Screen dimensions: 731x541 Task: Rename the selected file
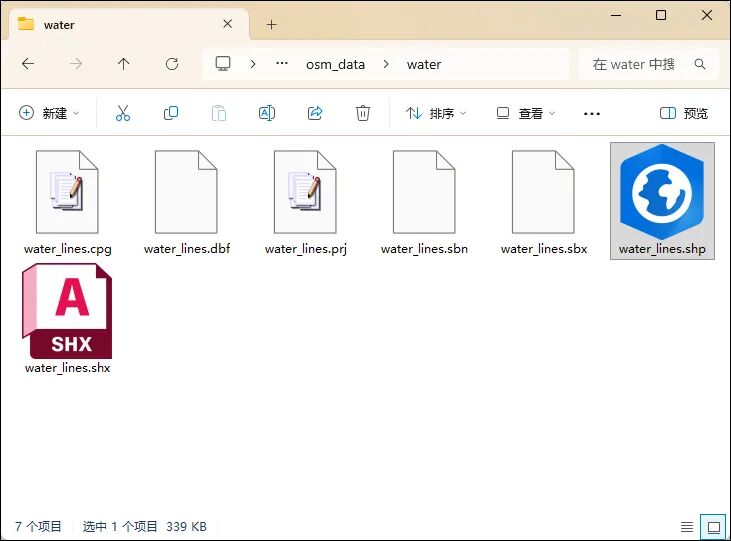267,113
